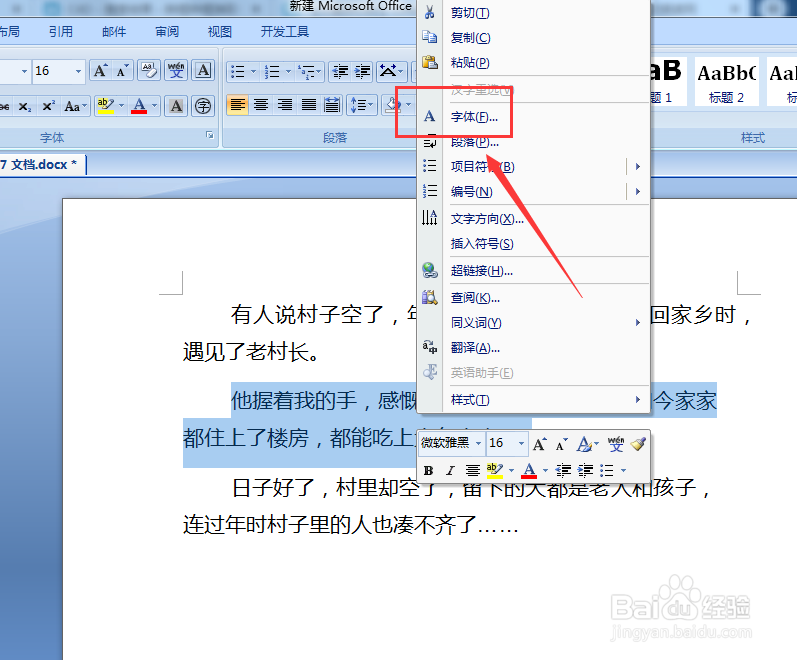This screenshot has height=660, width=797.
Task: Choose 插入符号(S) from context menu
Action: click(x=534, y=244)
